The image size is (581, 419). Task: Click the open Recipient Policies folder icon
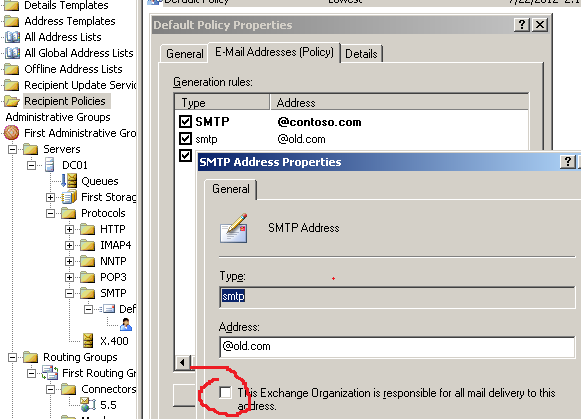[11, 101]
